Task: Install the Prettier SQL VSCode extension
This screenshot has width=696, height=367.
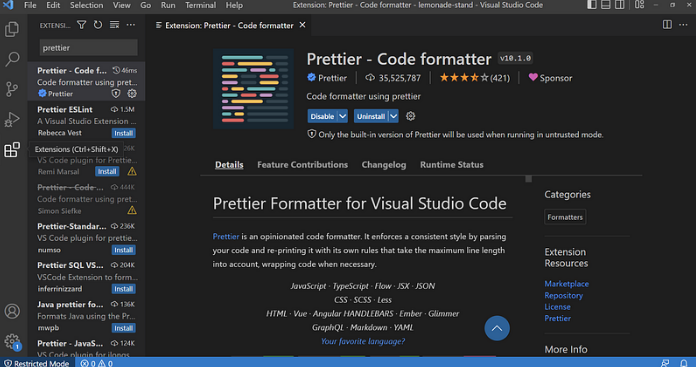Action: point(123,289)
